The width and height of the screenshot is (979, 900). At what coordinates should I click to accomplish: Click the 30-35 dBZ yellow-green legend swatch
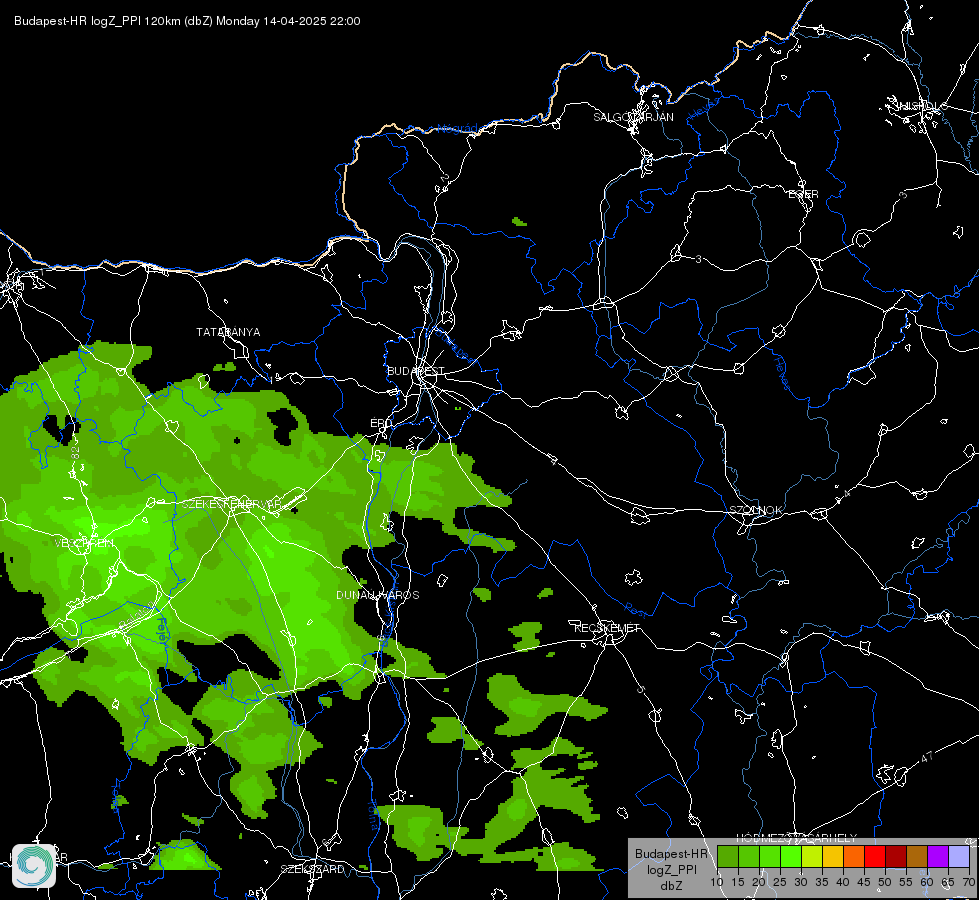pos(812,856)
